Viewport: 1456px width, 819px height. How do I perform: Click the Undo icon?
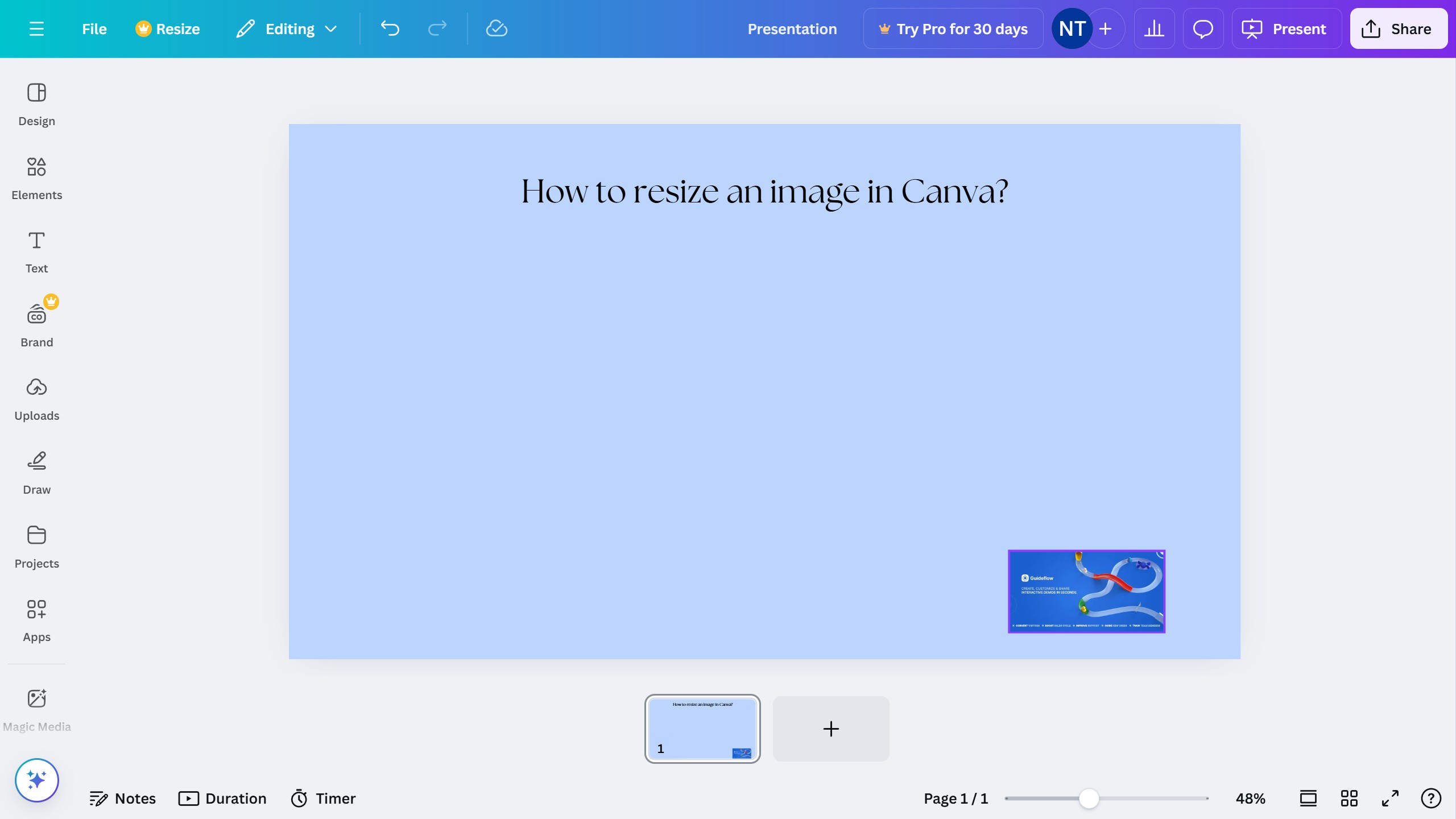coord(389,28)
